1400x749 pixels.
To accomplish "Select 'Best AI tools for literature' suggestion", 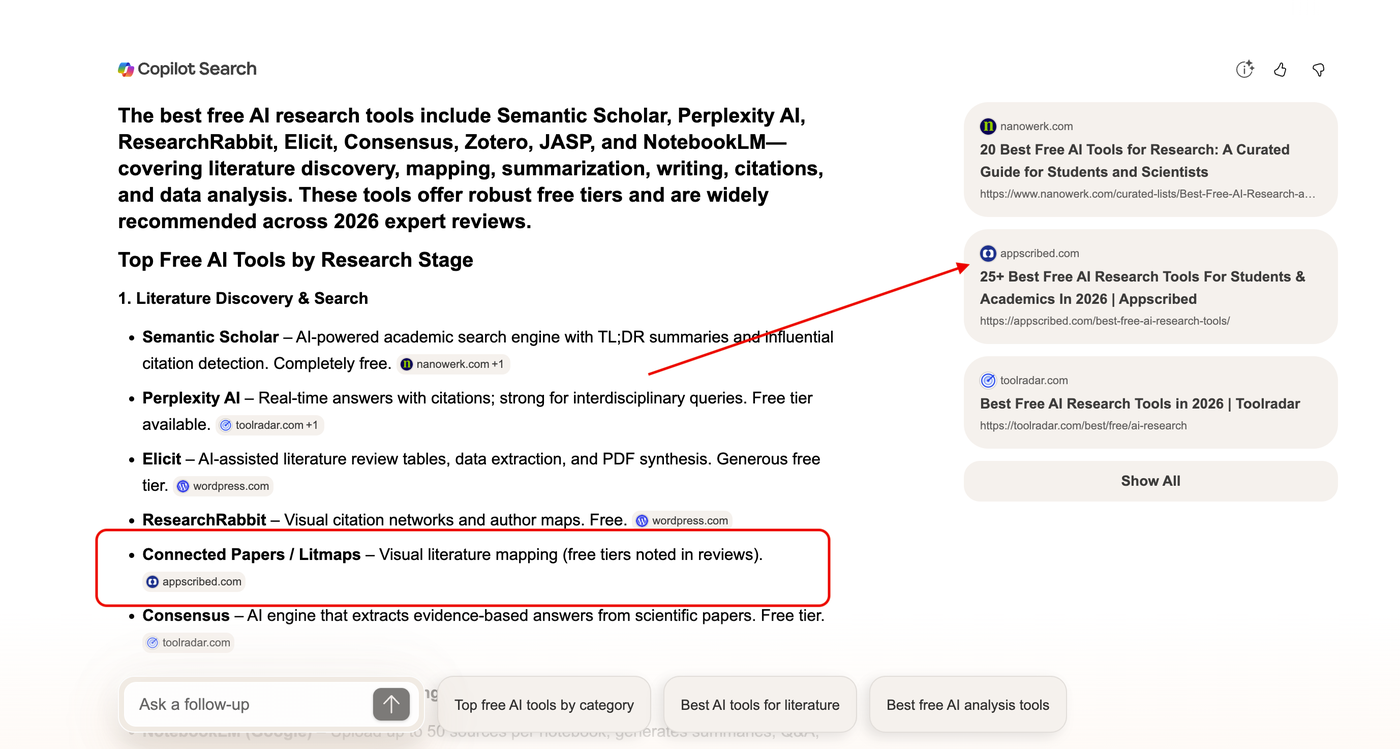I will point(760,705).
